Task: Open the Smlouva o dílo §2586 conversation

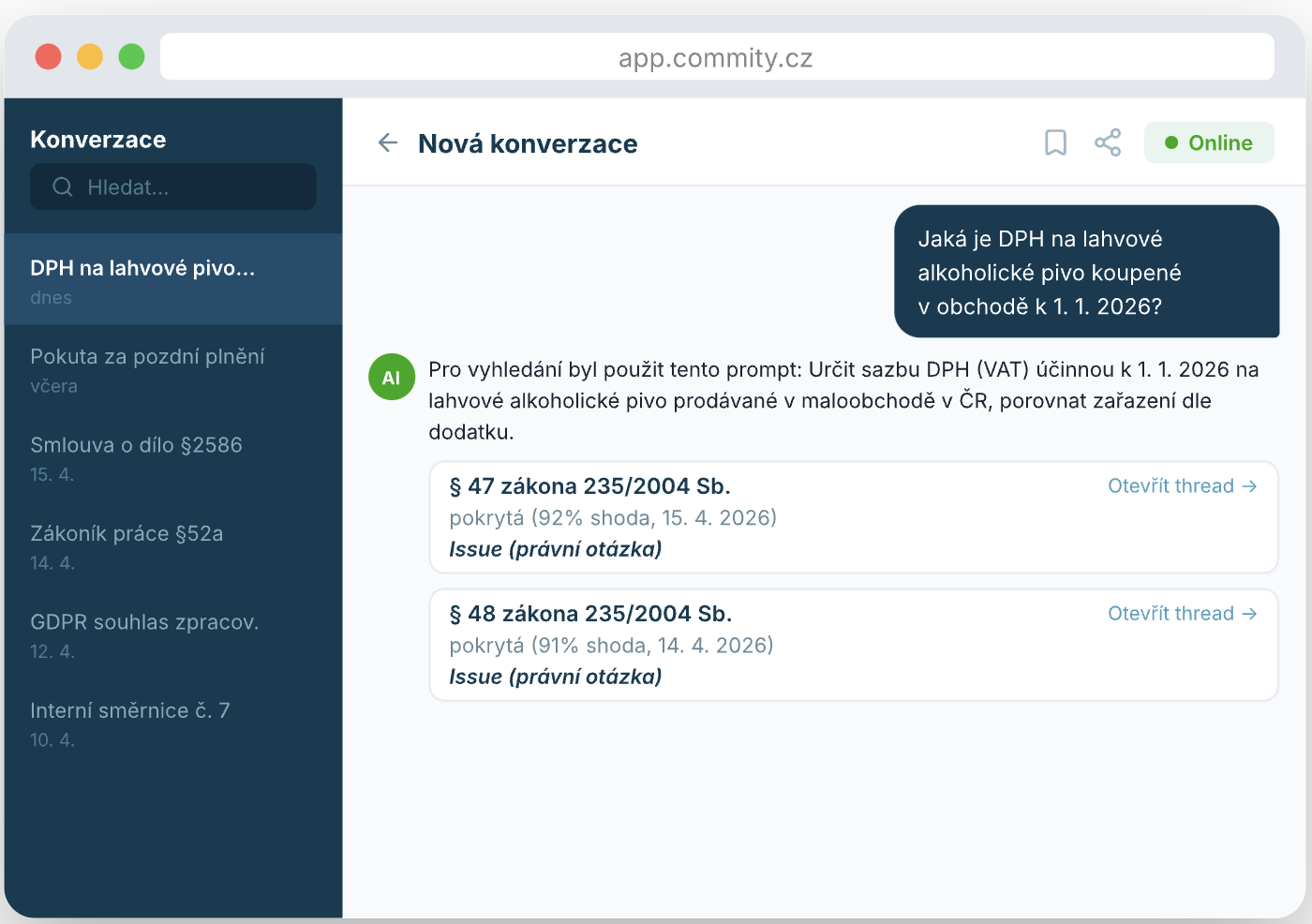Action: tap(173, 458)
